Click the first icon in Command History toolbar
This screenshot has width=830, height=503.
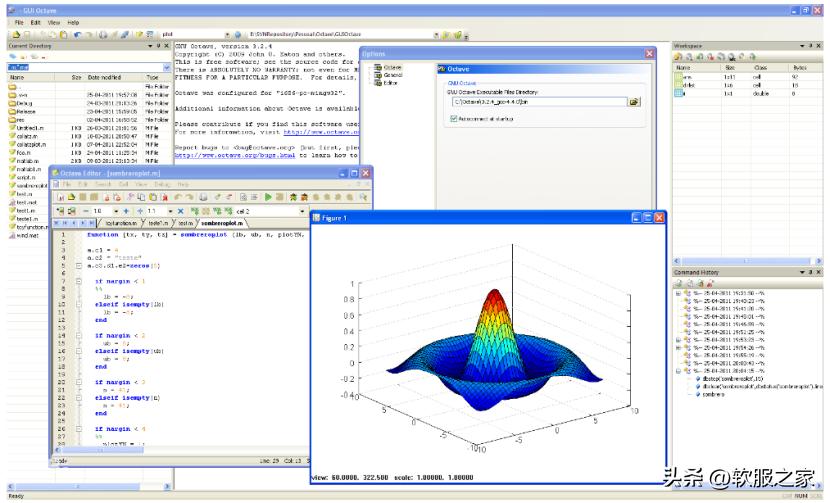pyautogui.click(x=678, y=284)
